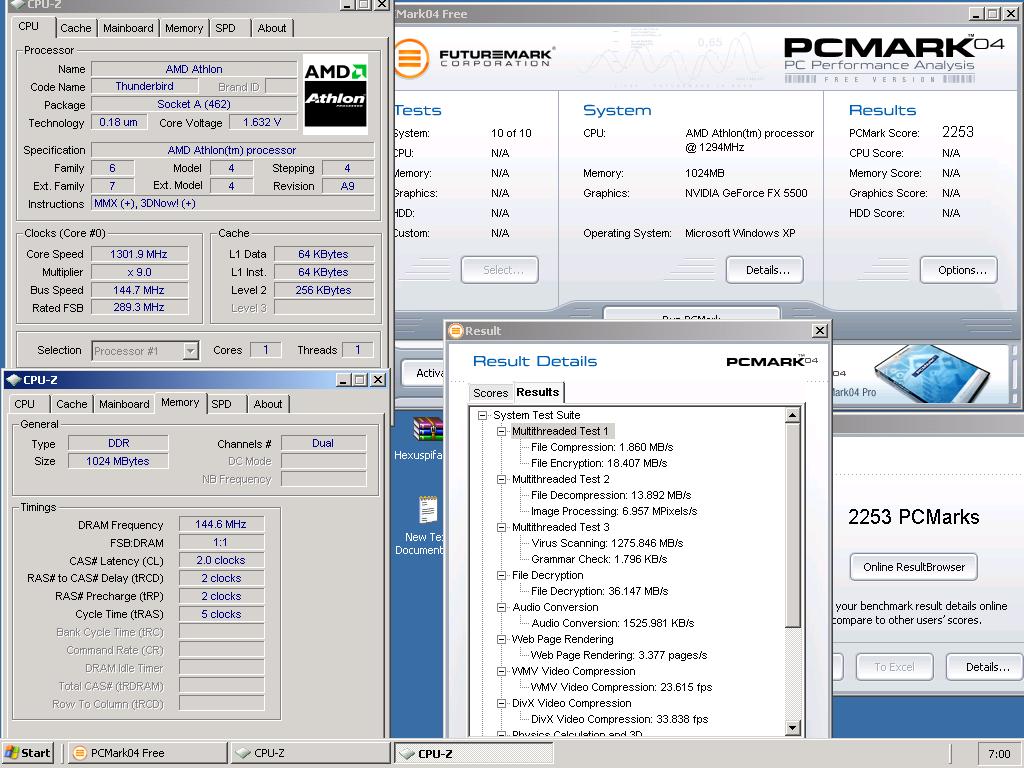Switch to PCMark04 Free in taskbar
1024x768 pixels.
[148, 753]
